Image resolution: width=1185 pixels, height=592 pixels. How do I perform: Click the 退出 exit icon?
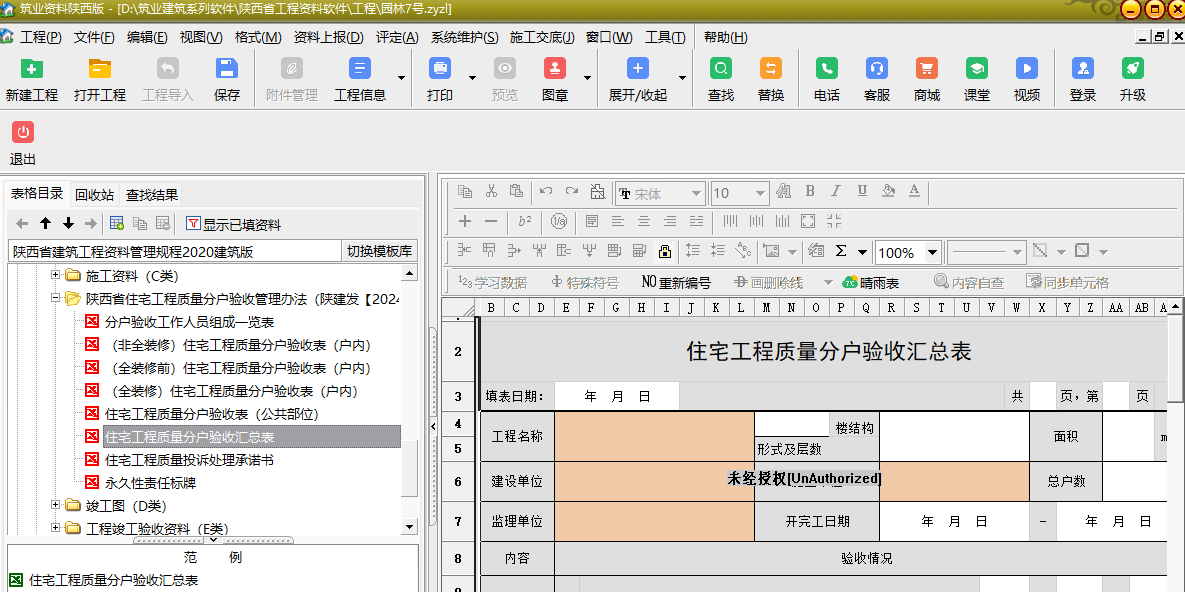point(22,133)
